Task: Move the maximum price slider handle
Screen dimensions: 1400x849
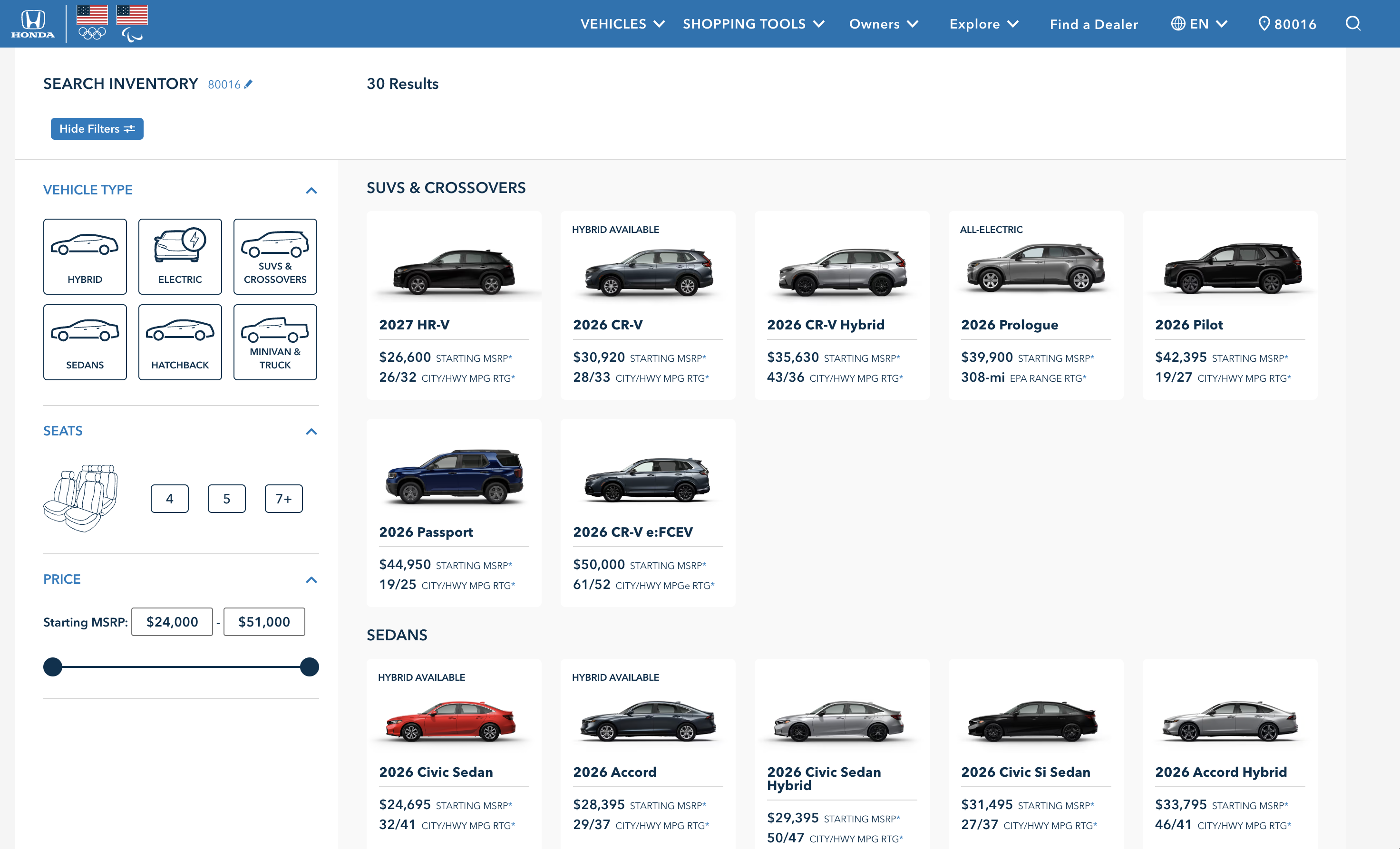Action: click(310, 667)
